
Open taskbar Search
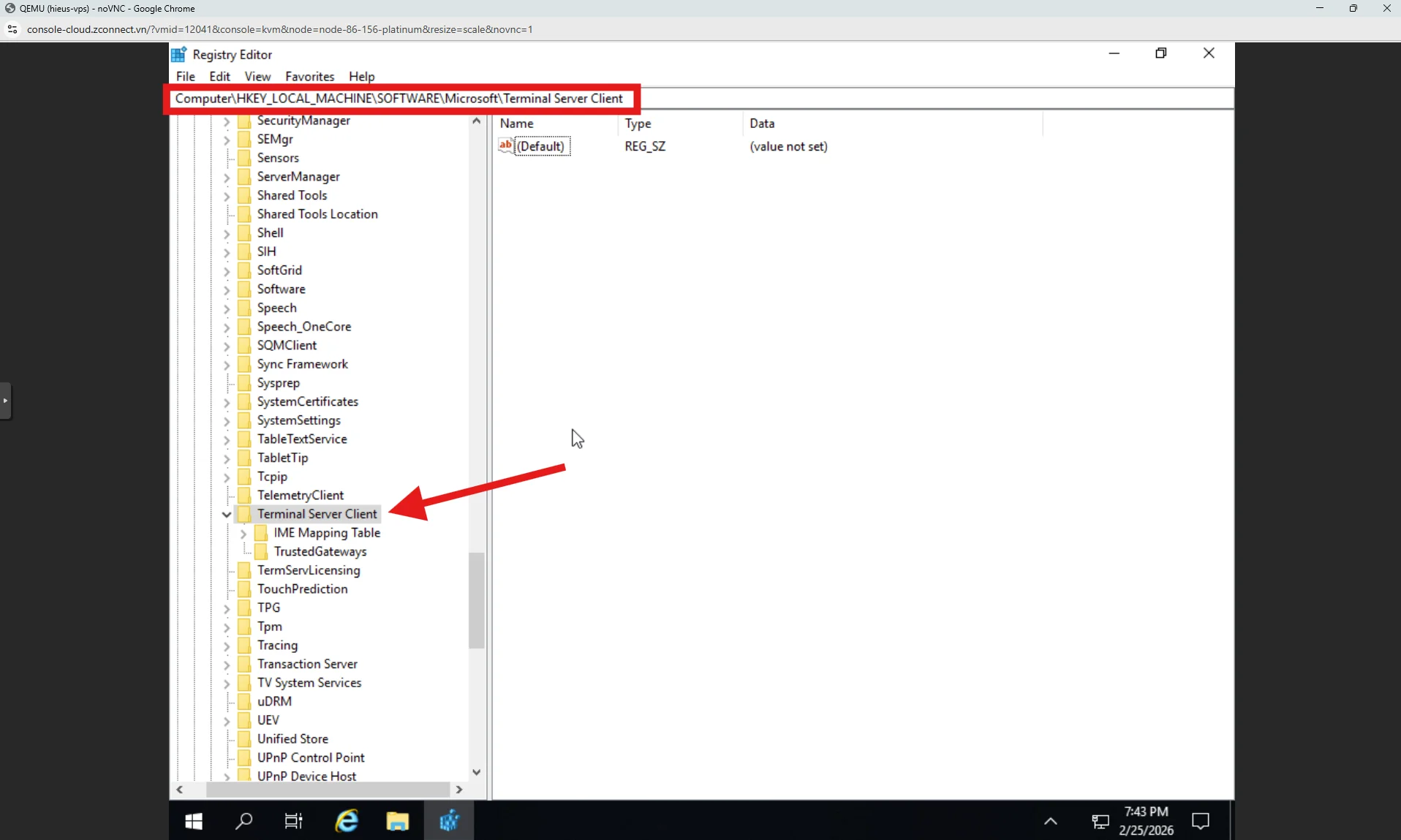243,822
